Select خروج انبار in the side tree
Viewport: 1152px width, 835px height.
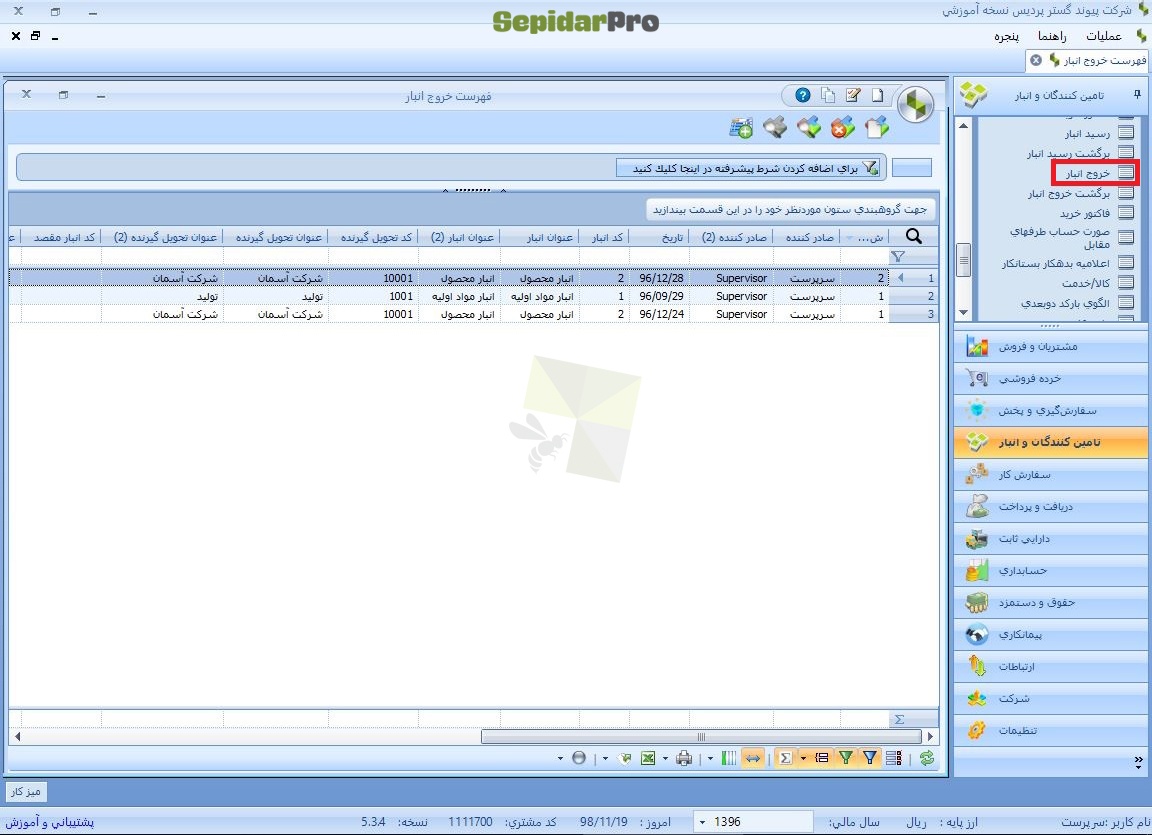(1089, 173)
